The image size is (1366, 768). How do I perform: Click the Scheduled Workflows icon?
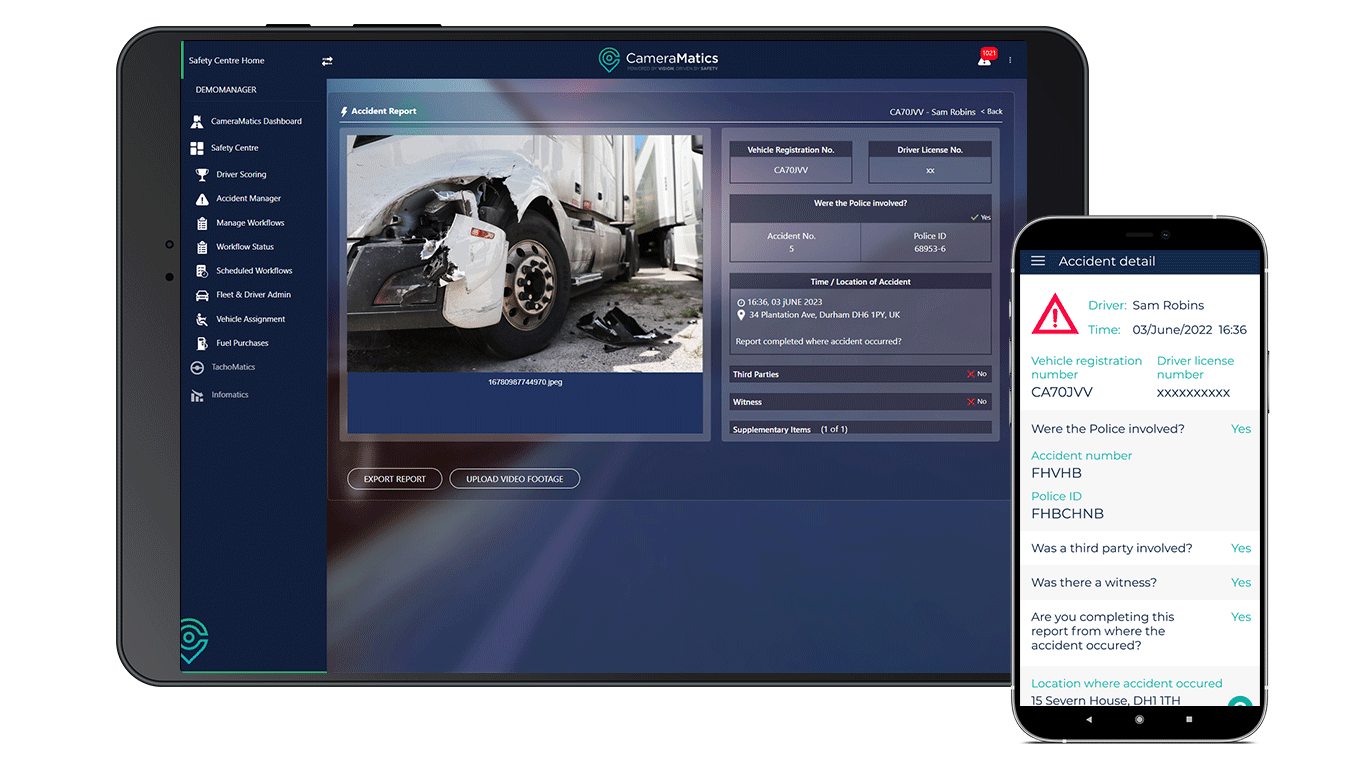[202, 271]
